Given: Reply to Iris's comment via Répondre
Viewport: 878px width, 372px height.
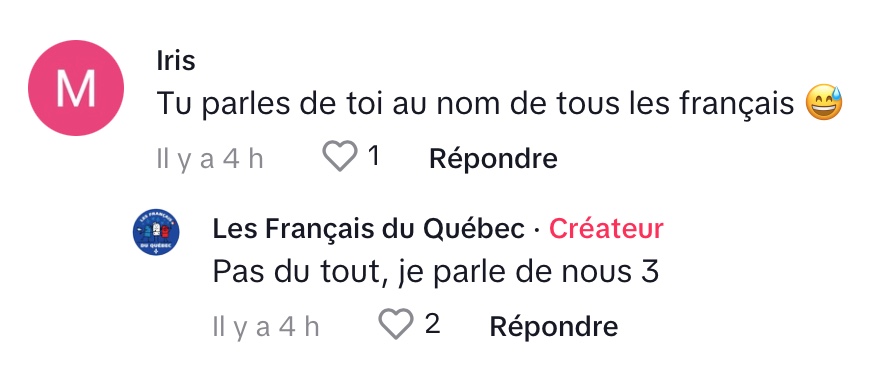Looking at the screenshot, I should (x=493, y=159).
